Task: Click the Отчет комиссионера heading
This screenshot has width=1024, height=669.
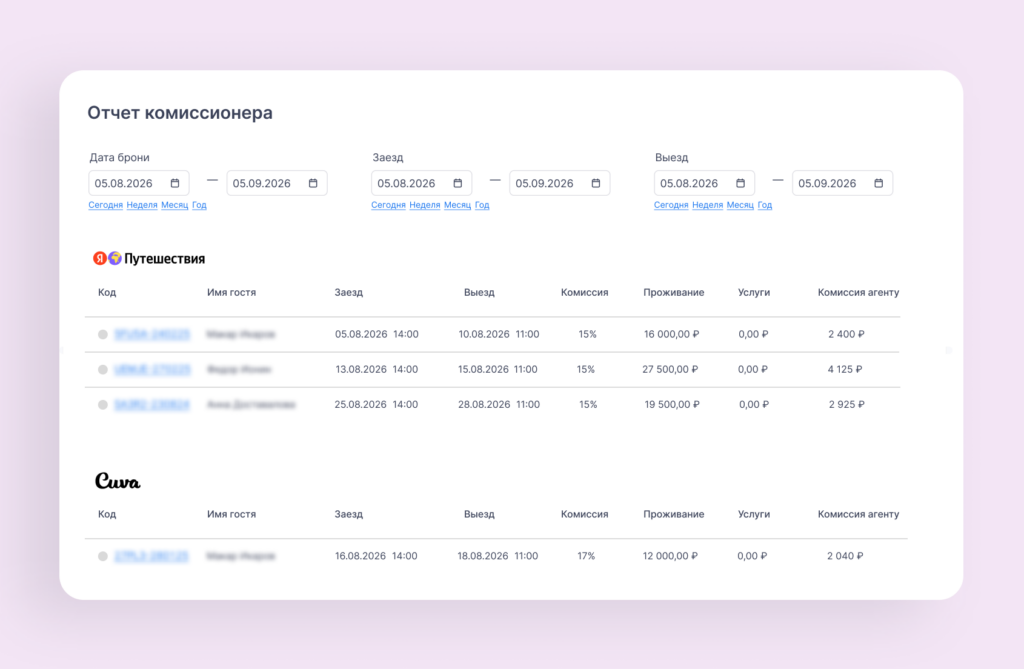Action: [x=180, y=113]
